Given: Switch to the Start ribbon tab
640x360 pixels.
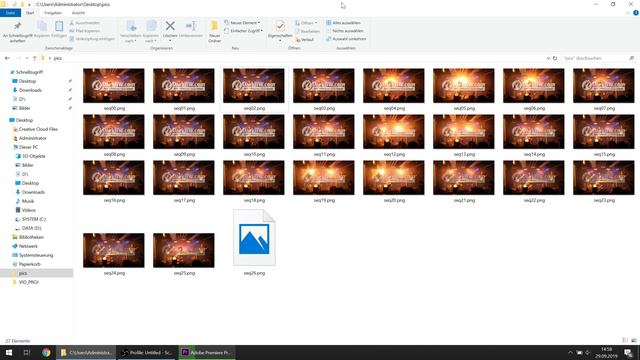Looking at the screenshot, I should (x=30, y=13).
